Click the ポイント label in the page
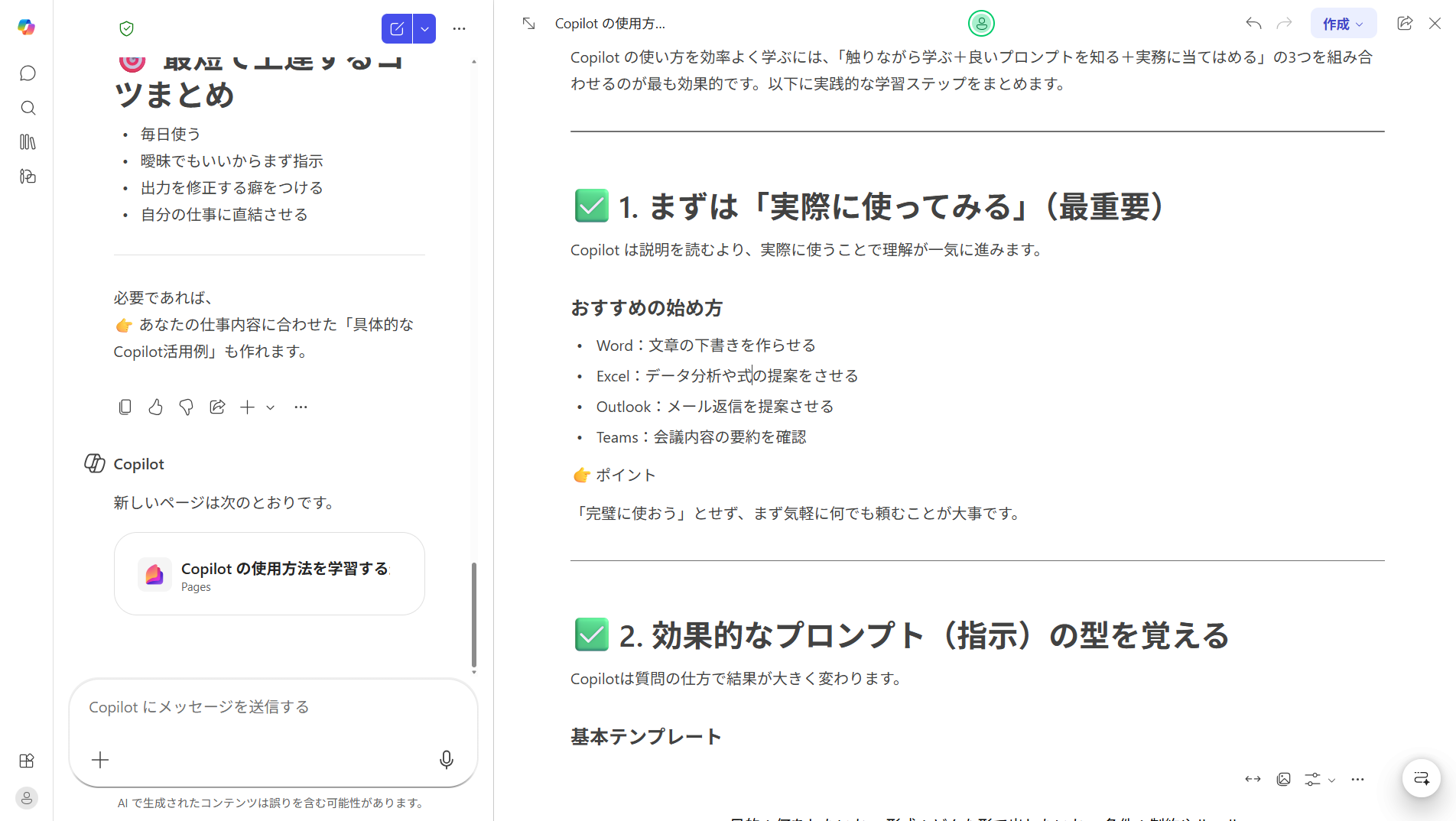The image size is (1456, 821). (626, 475)
